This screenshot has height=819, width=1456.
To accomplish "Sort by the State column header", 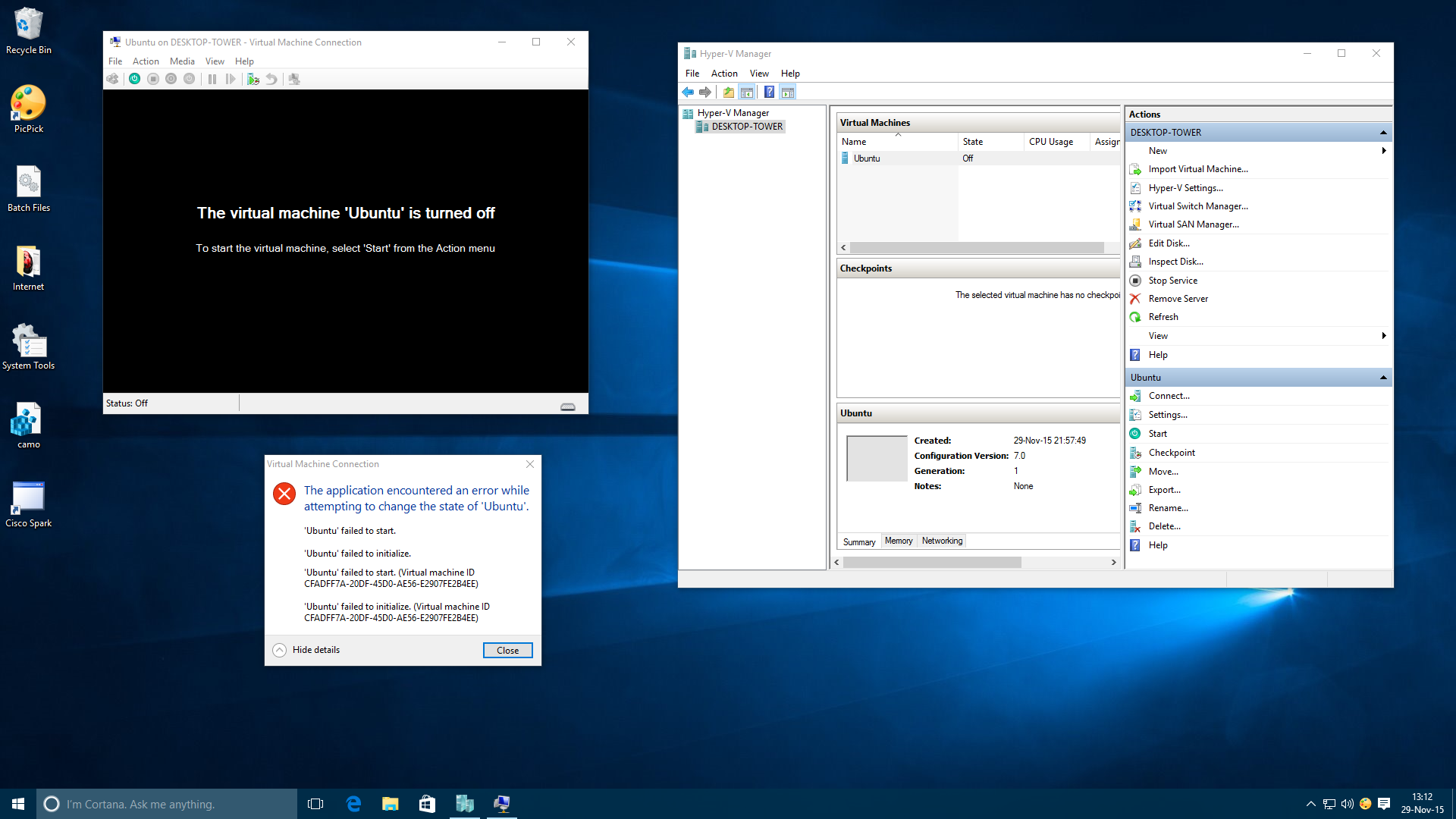I will [x=991, y=142].
